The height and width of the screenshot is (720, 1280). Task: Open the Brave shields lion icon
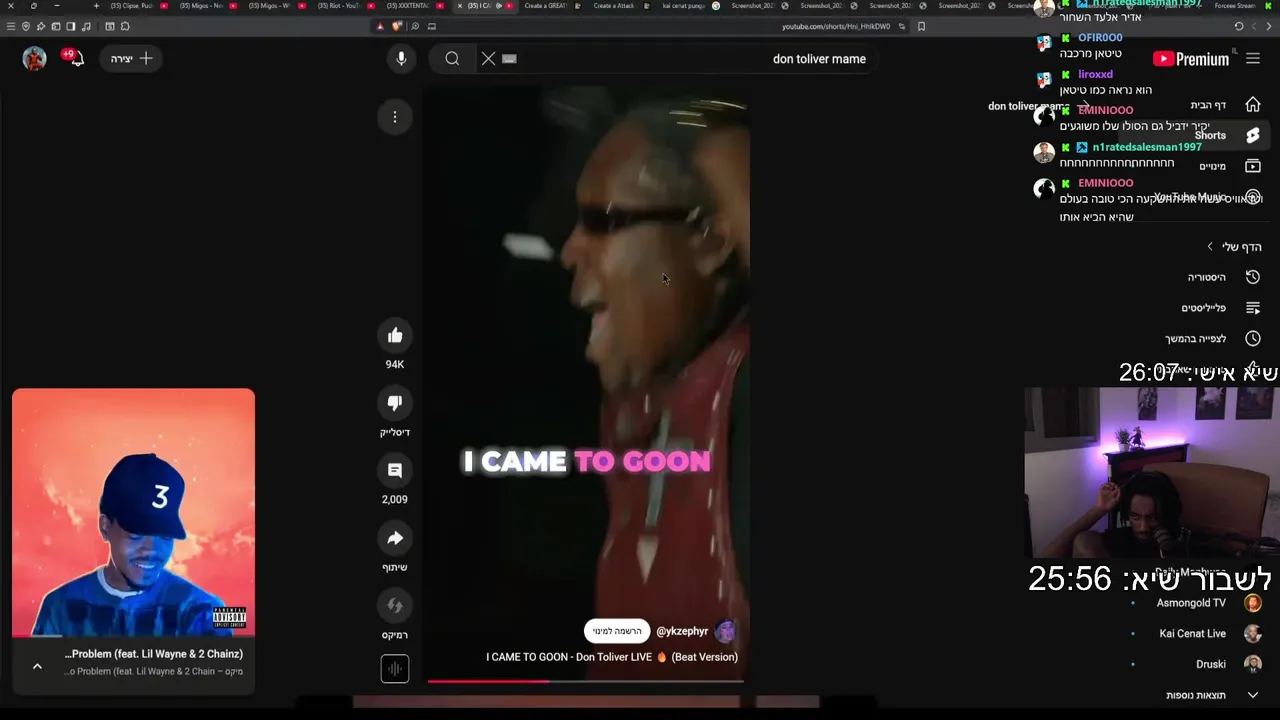point(397,26)
